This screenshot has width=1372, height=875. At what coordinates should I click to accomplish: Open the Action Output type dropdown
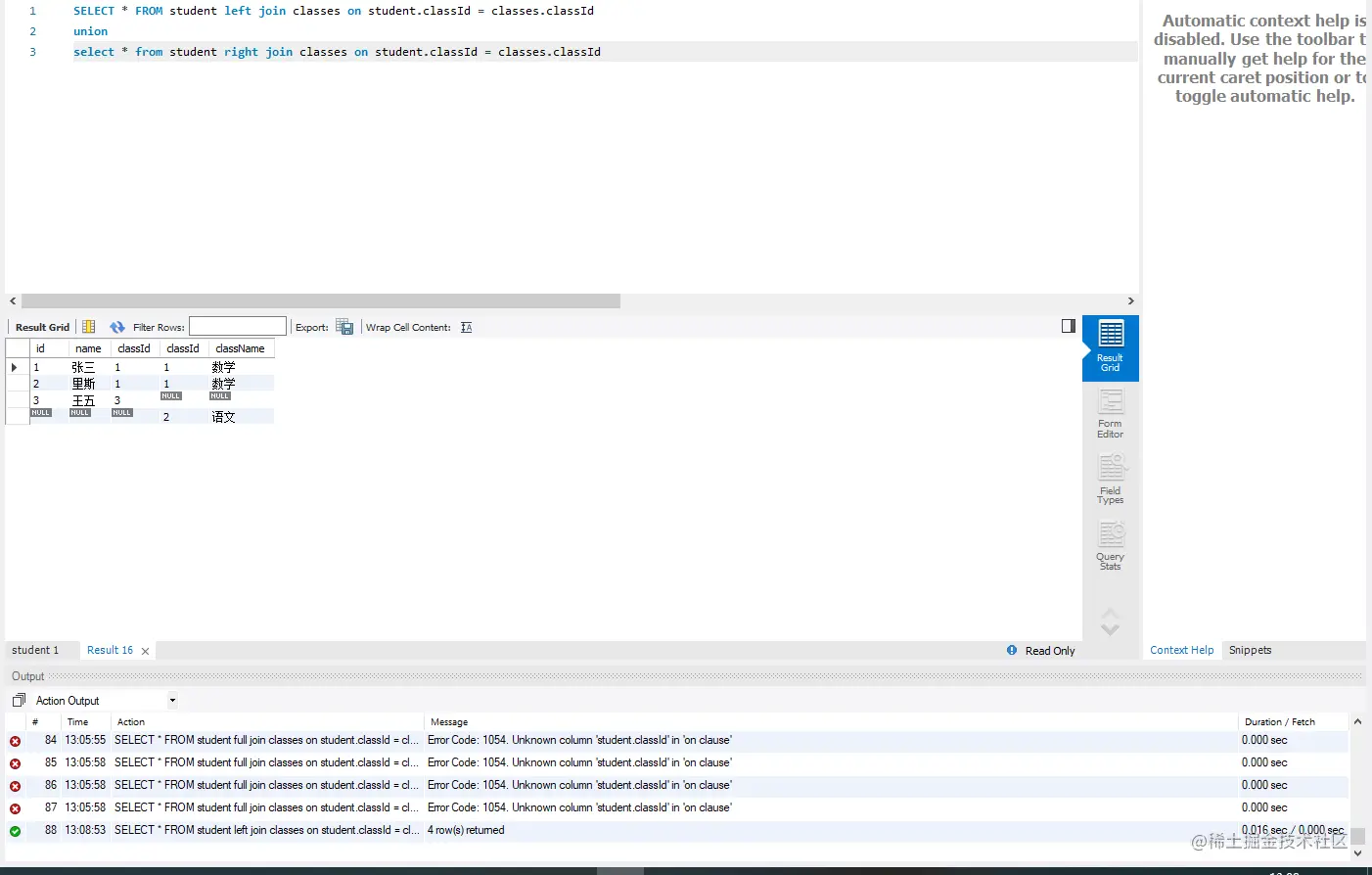tap(172, 701)
